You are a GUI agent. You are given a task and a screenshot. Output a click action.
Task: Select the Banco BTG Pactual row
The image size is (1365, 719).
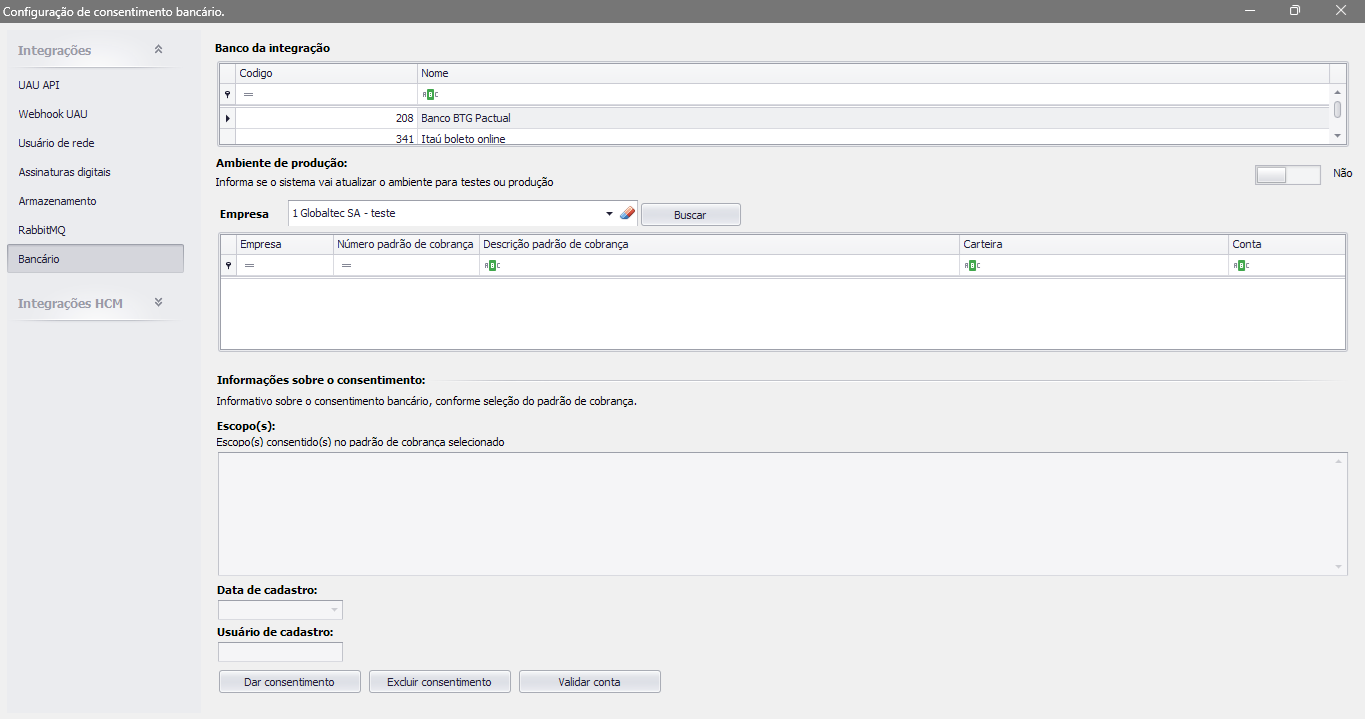(465, 118)
